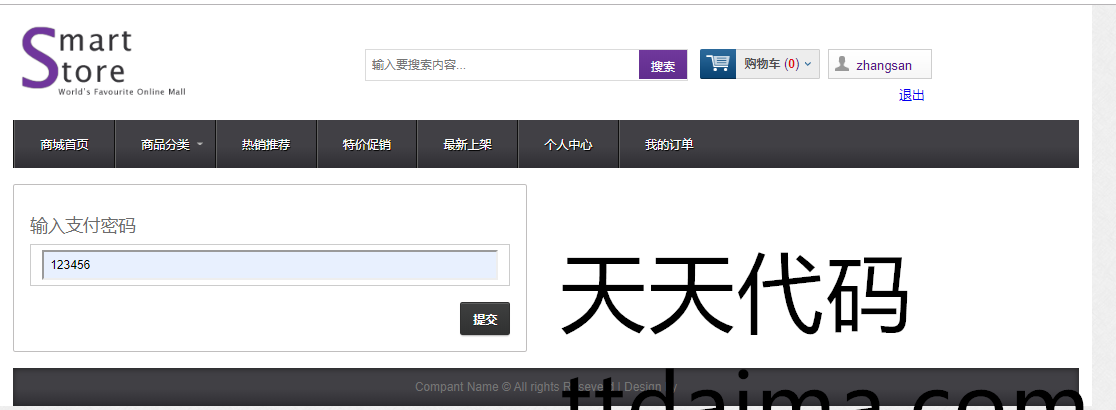The height and width of the screenshot is (410, 1116).
Task: Select the 特价促销 navigation item
Action: pyautogui.click(x=367, y=145)
